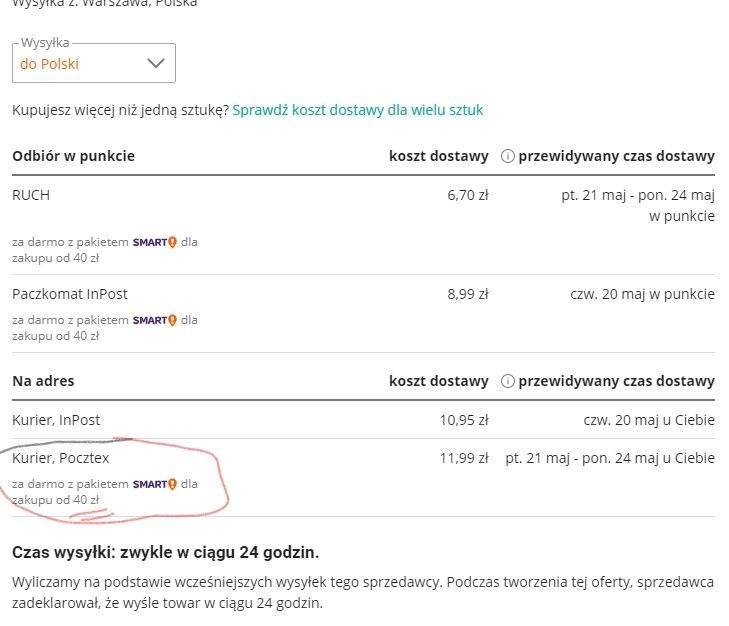Viewport: 729px width, 626px height.
Task: Click the Na adres section heading
Action: click(43, 381)
